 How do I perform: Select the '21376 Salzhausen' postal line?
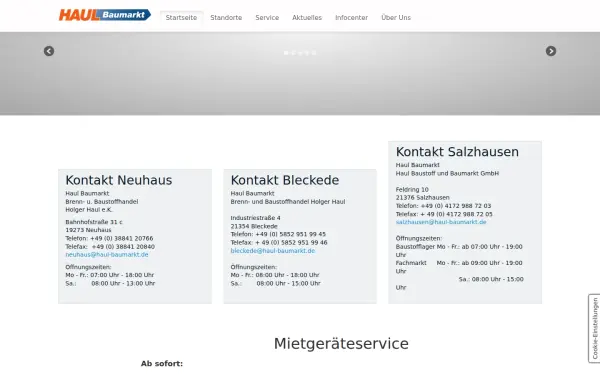click(422, 197)
